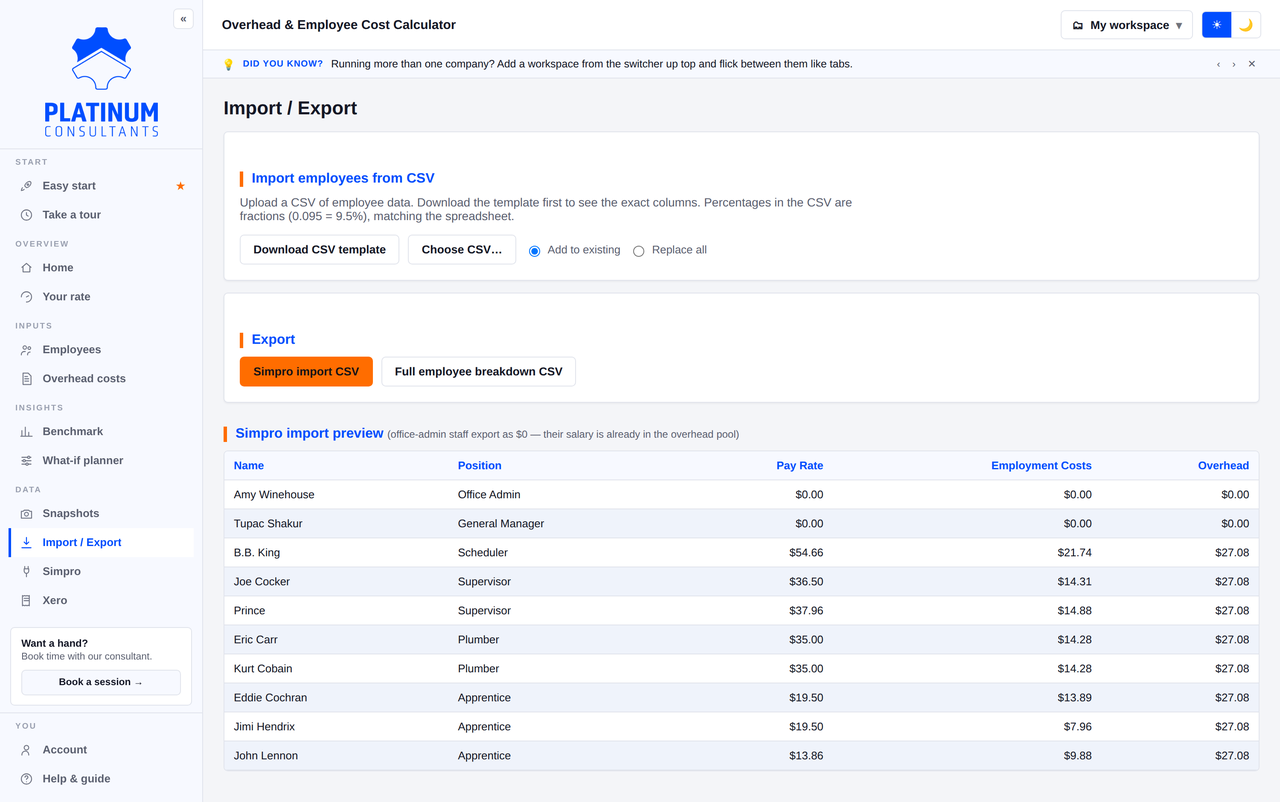
Task: Click the Snapshots camera icon
Action: point(26,514)
